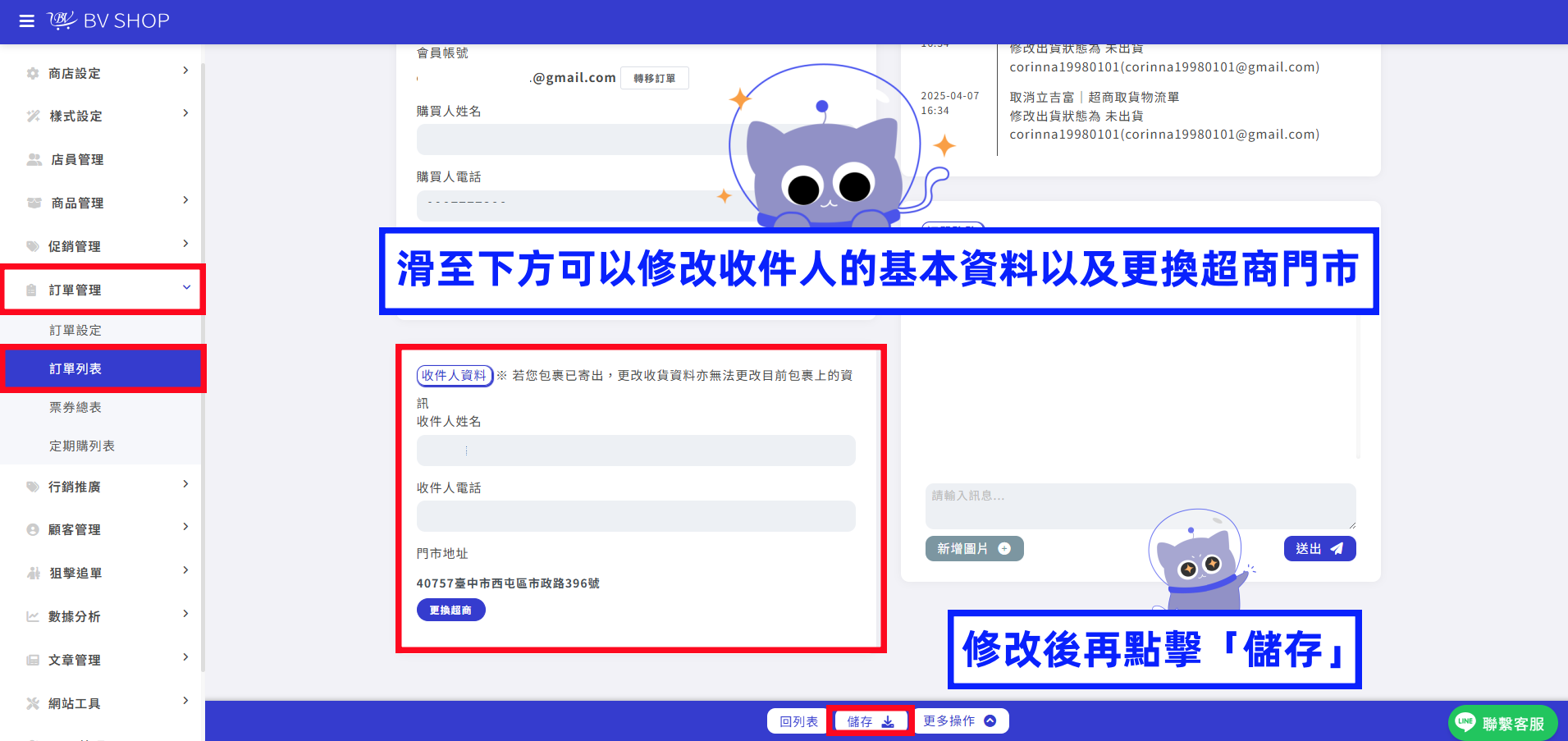Click the 狙擊追單 icon

click(34, 573)
